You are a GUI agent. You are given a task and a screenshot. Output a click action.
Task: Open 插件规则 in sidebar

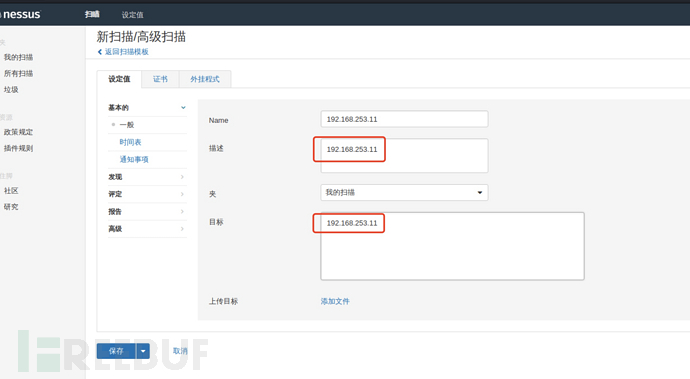point(18,148)
